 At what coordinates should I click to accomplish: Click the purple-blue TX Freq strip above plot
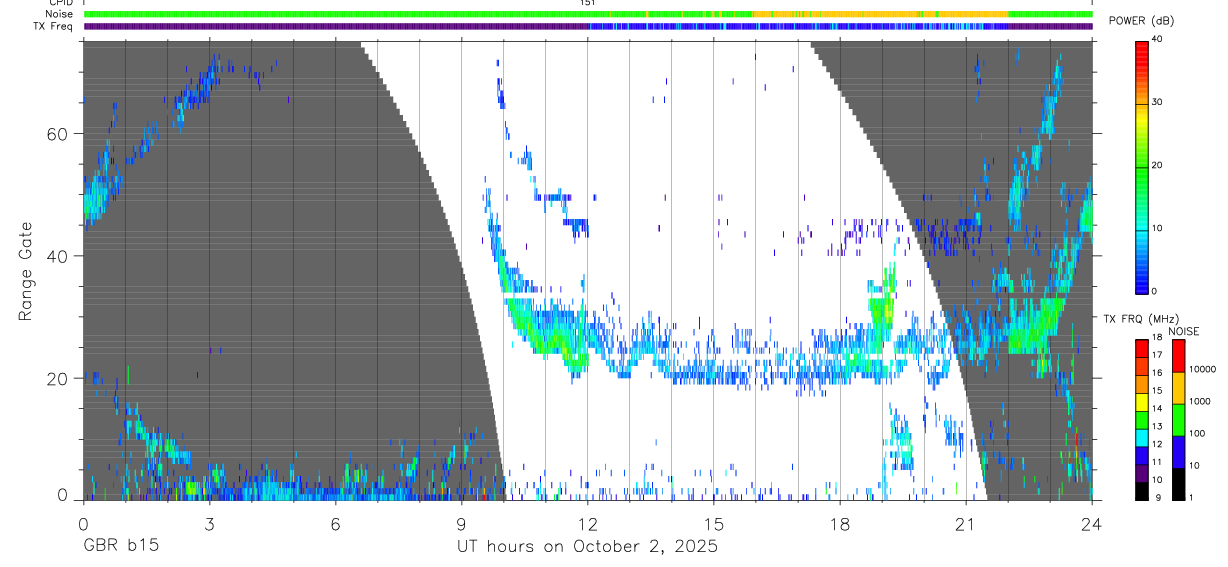coord(588,26)
